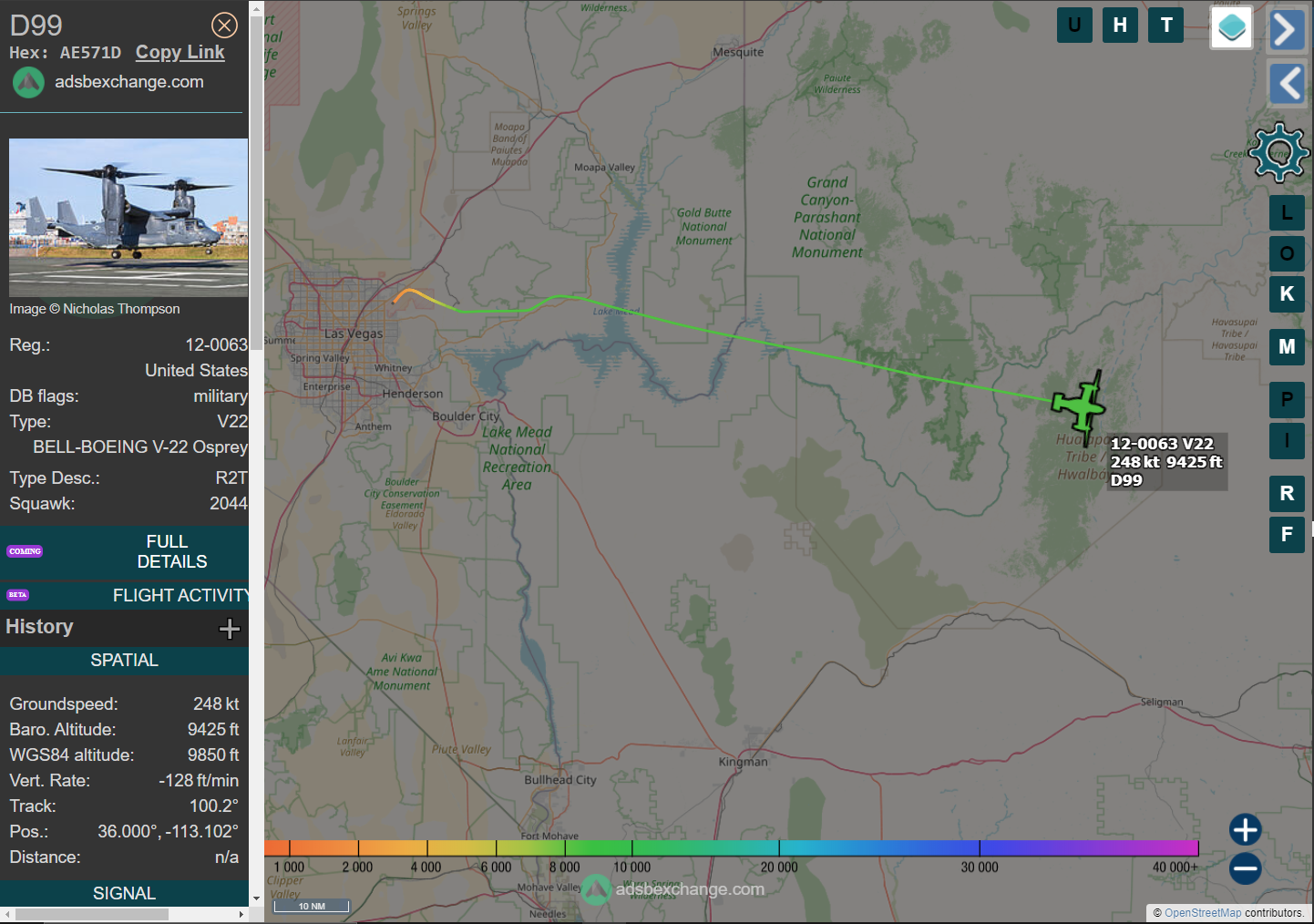Zoom out with the minus button
The image size is (1314, 924).
(x=1245, y=868)
